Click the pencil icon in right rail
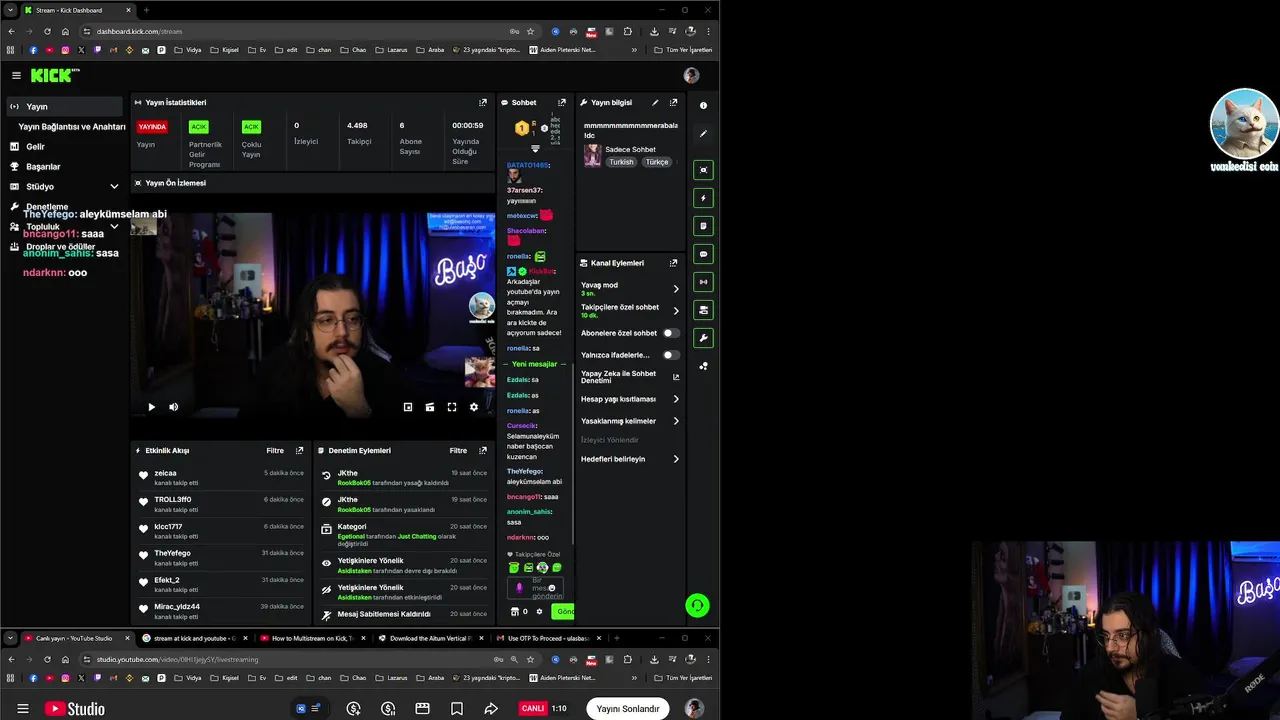Image resolution: width=1280 pixels, height=720 pixels. pyautogui.click(x=703, y=133)
